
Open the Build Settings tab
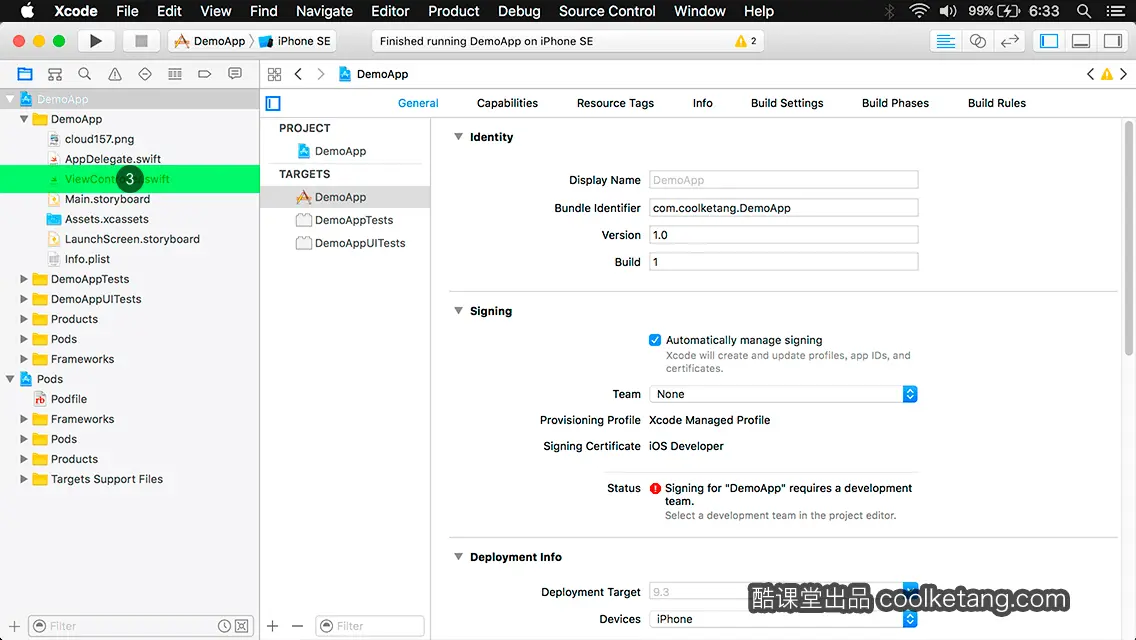coord(787,103)
